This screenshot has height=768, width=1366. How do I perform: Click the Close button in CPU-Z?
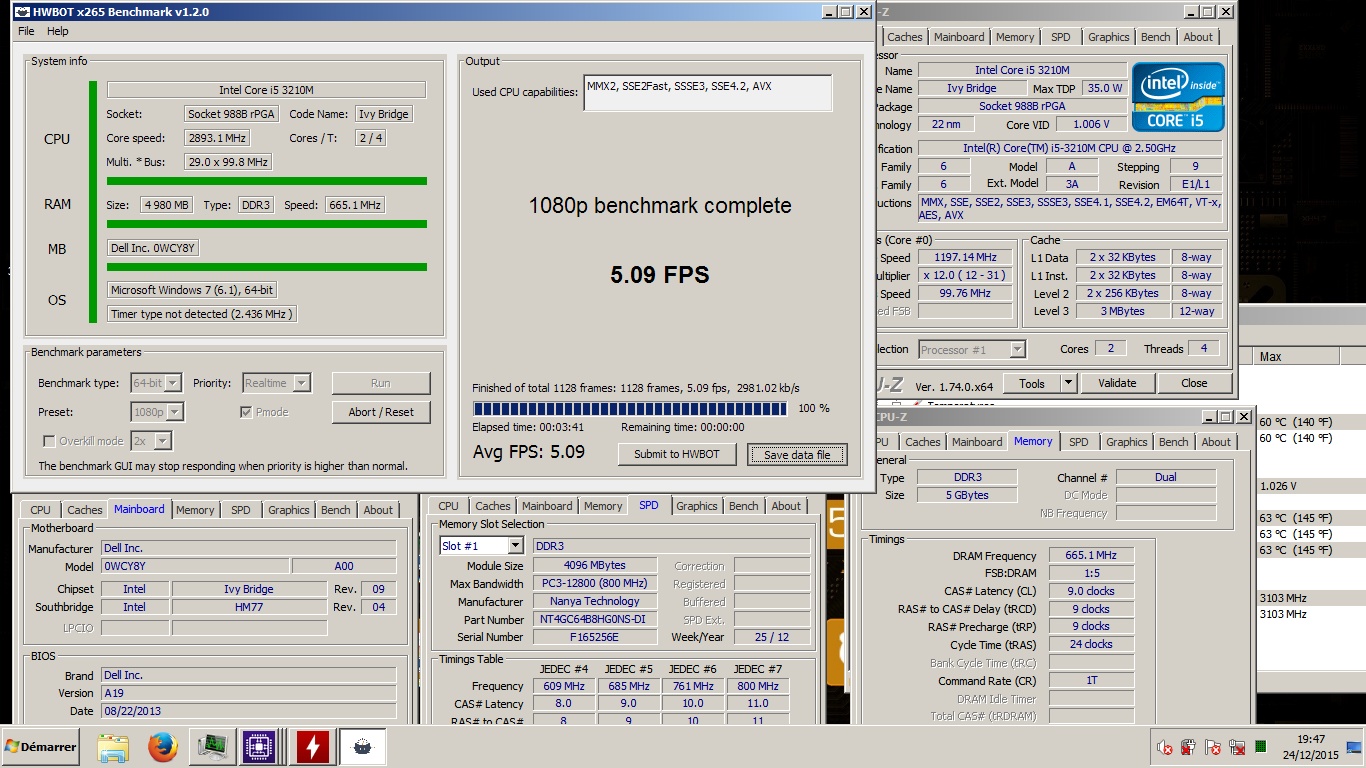click(x=1194, y=383)
